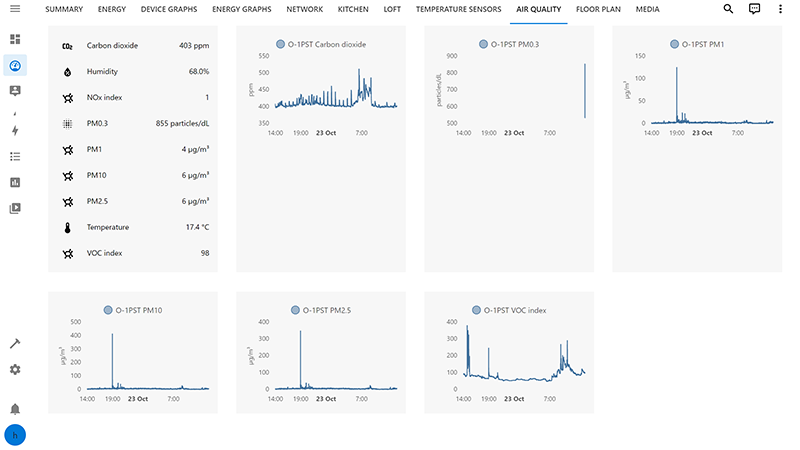Open the Notifications bell
The image size is (800, 450).
[15, 409]
